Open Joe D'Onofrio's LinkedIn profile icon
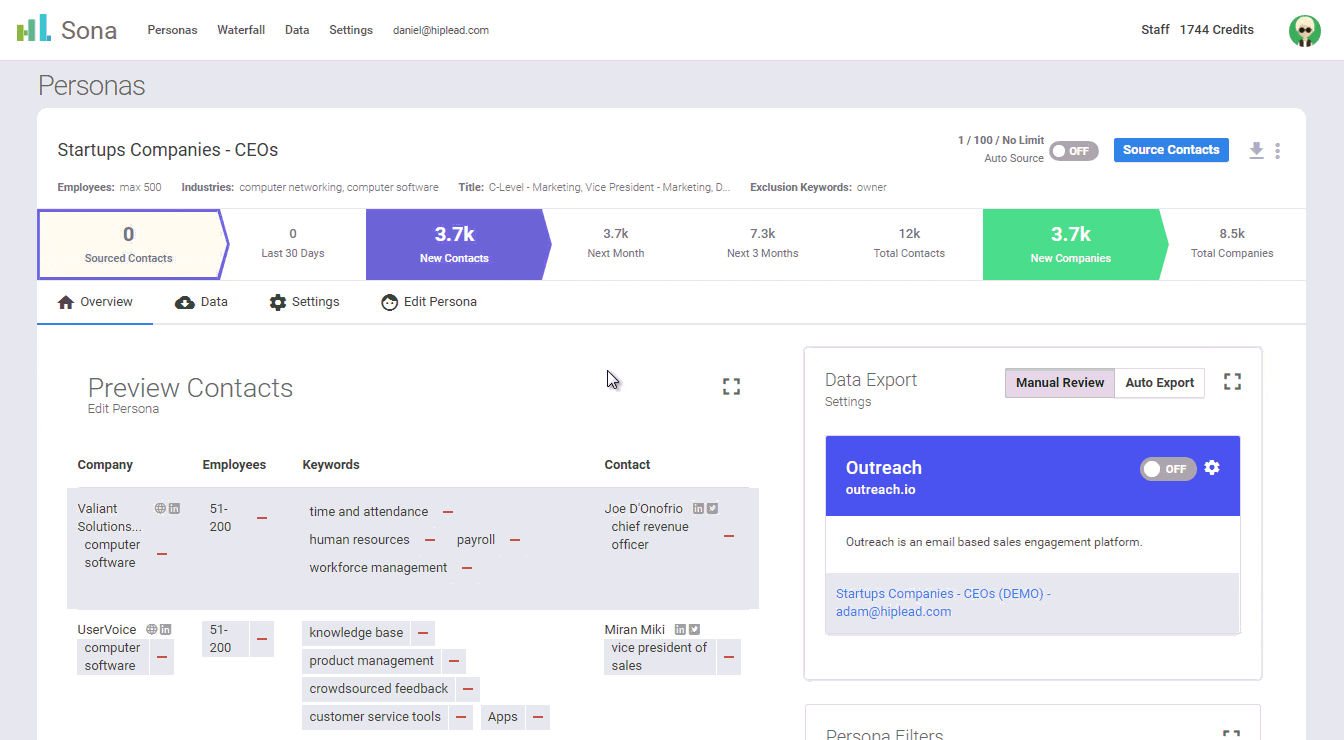 coord(698,508)
